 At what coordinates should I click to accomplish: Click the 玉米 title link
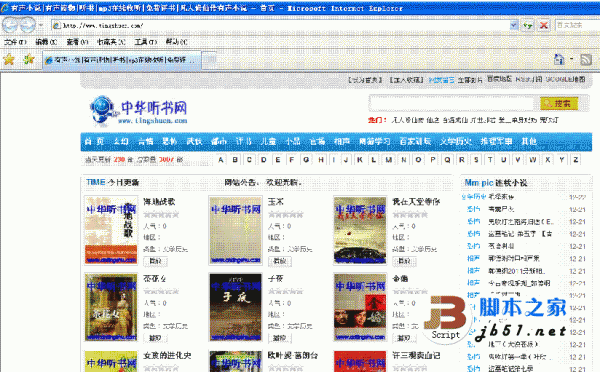276,202
